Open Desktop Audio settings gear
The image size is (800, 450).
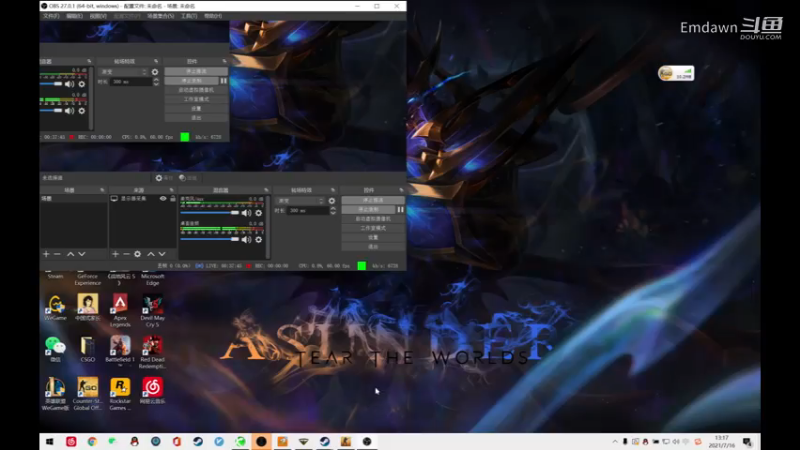tap(259, 239)
